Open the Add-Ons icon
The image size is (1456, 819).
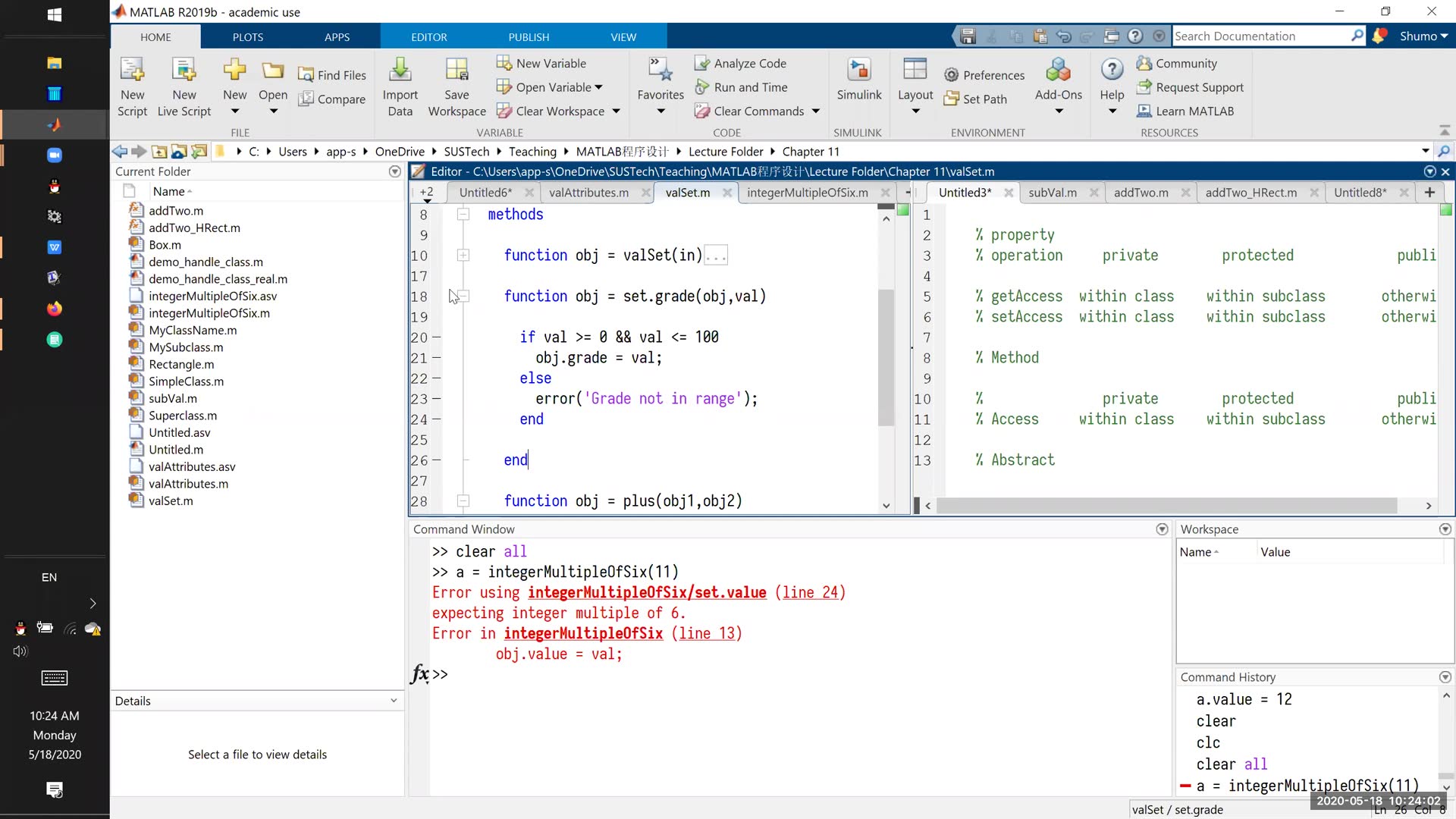(x=1058, y=71)
